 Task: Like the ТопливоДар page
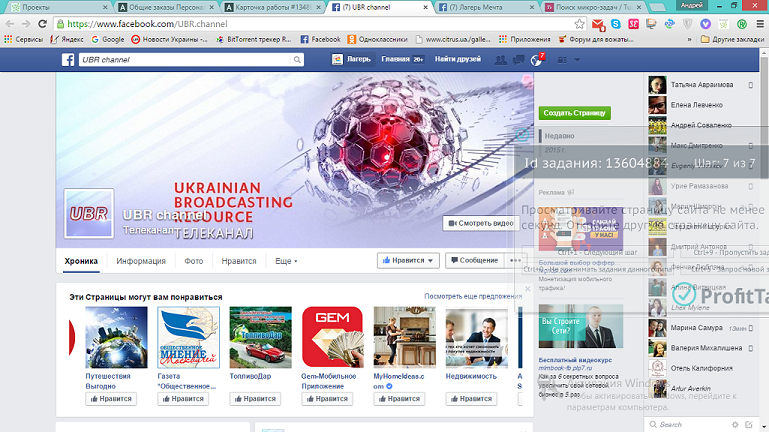[255, 399]
